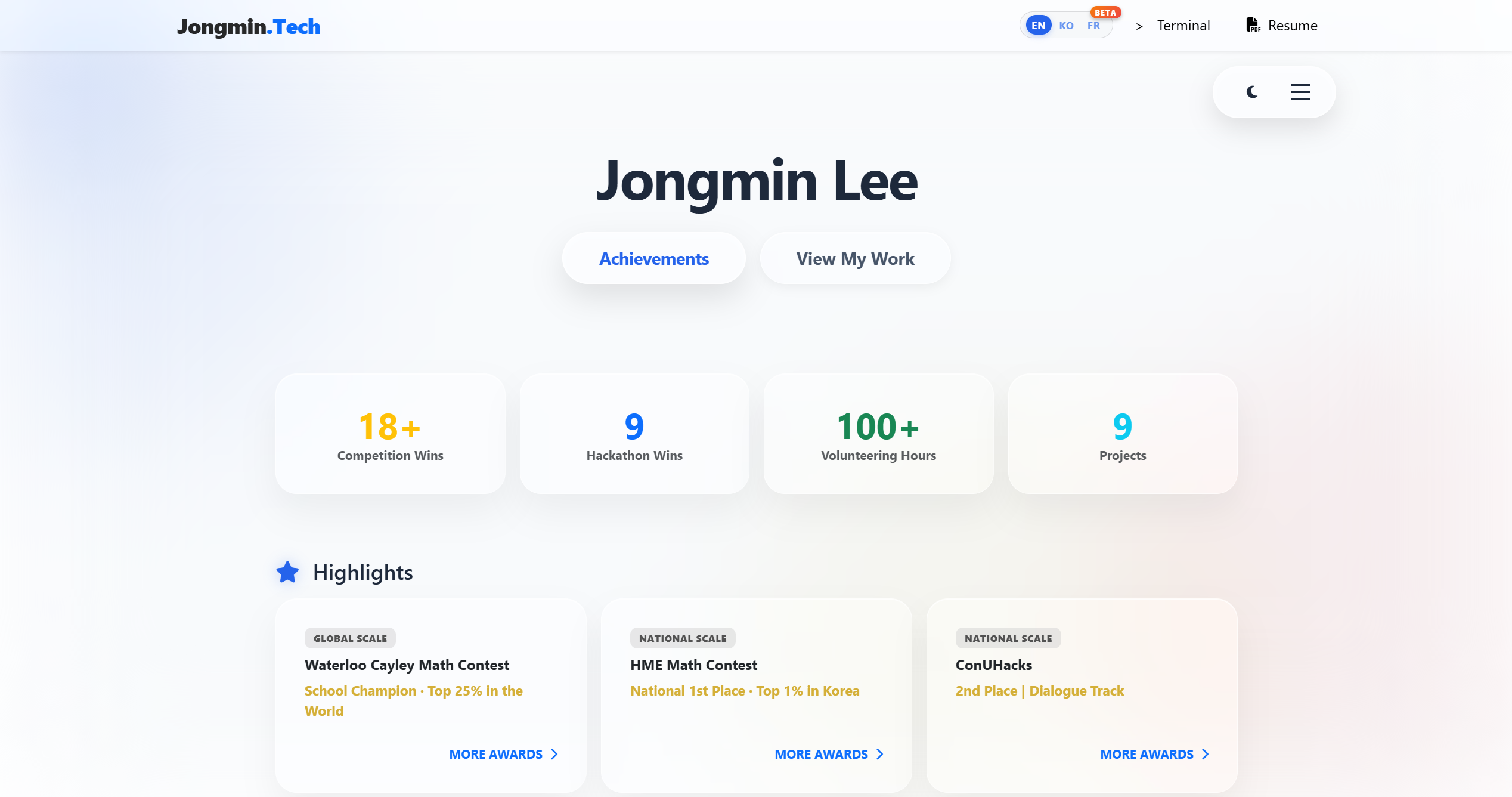
Task: Open the Terminal link
Action: coord(1173,26)
